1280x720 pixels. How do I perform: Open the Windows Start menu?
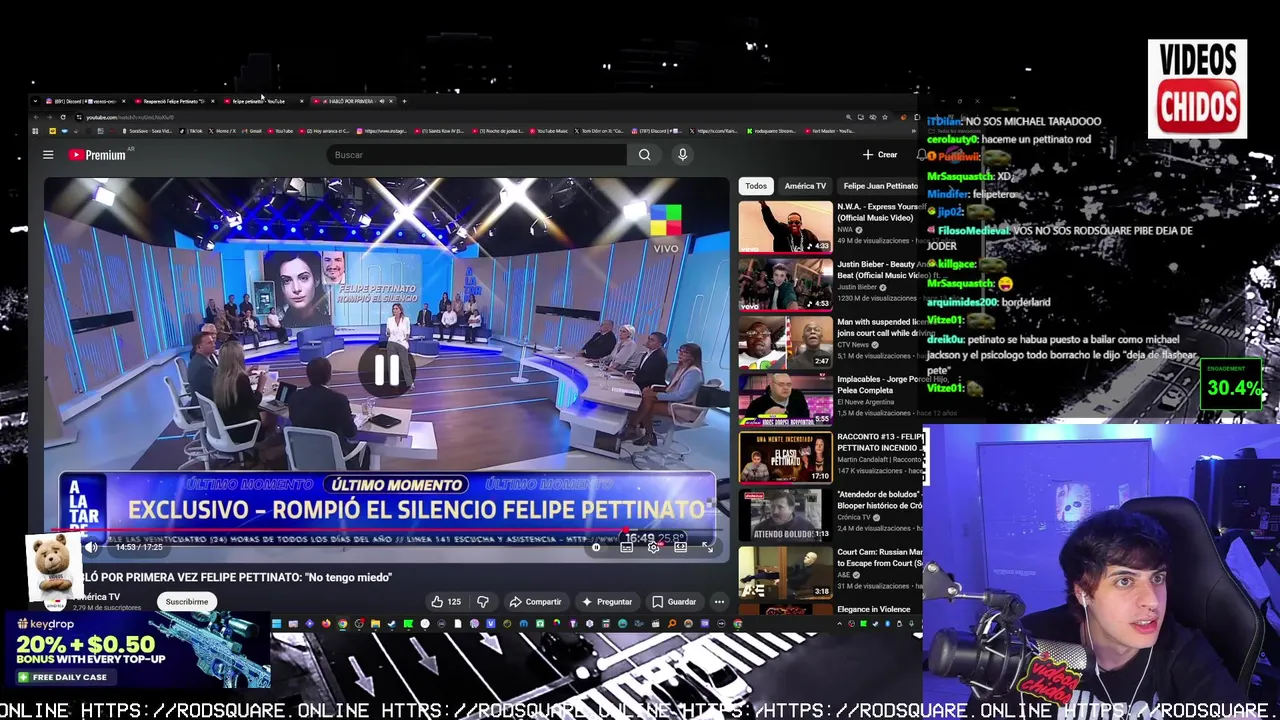(276, 625)
